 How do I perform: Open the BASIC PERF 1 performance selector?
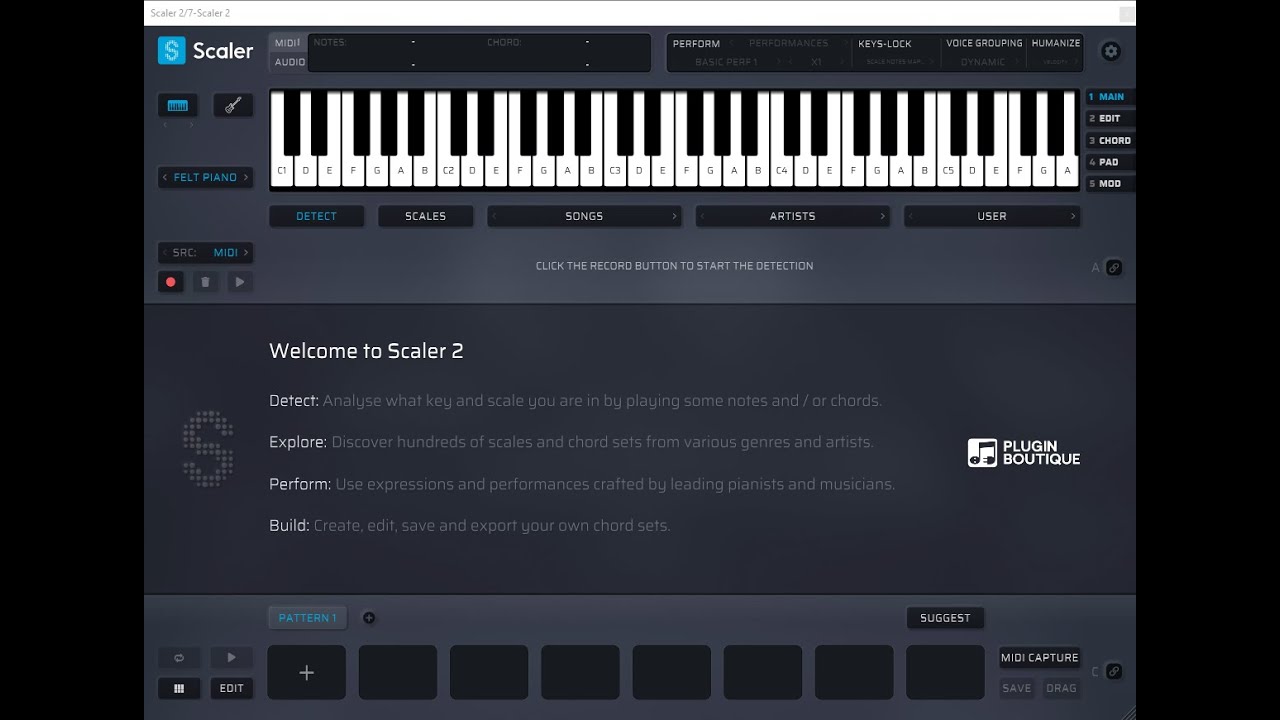[727, 62]
